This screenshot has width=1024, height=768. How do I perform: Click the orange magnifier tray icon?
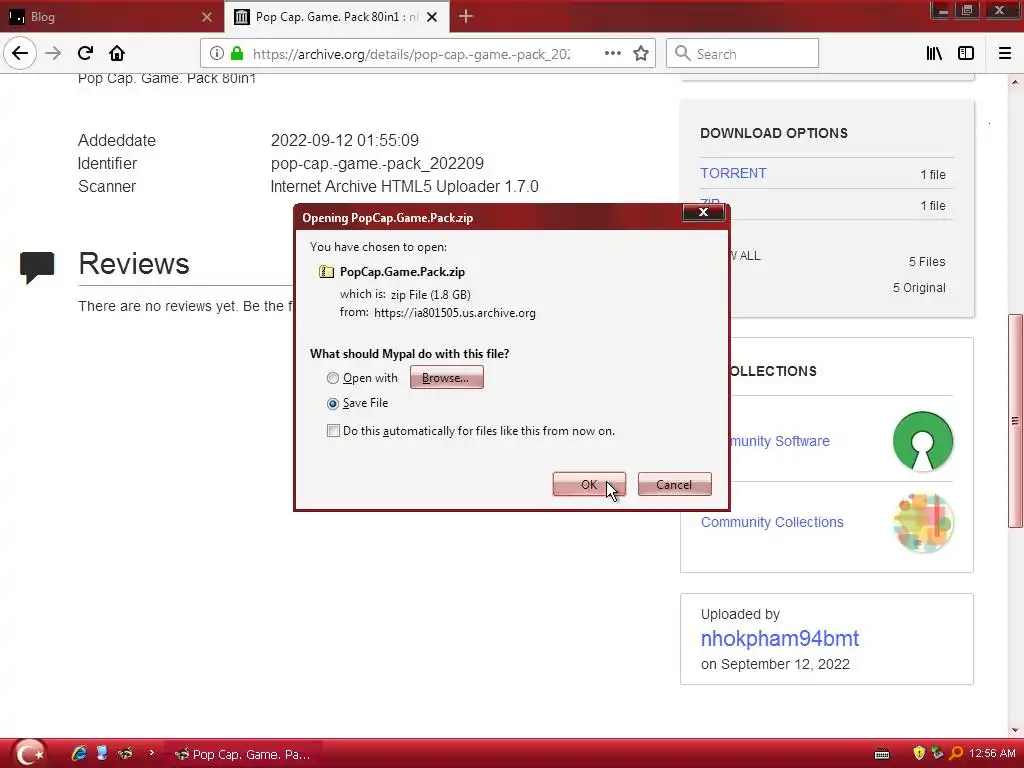coord(956,754)
